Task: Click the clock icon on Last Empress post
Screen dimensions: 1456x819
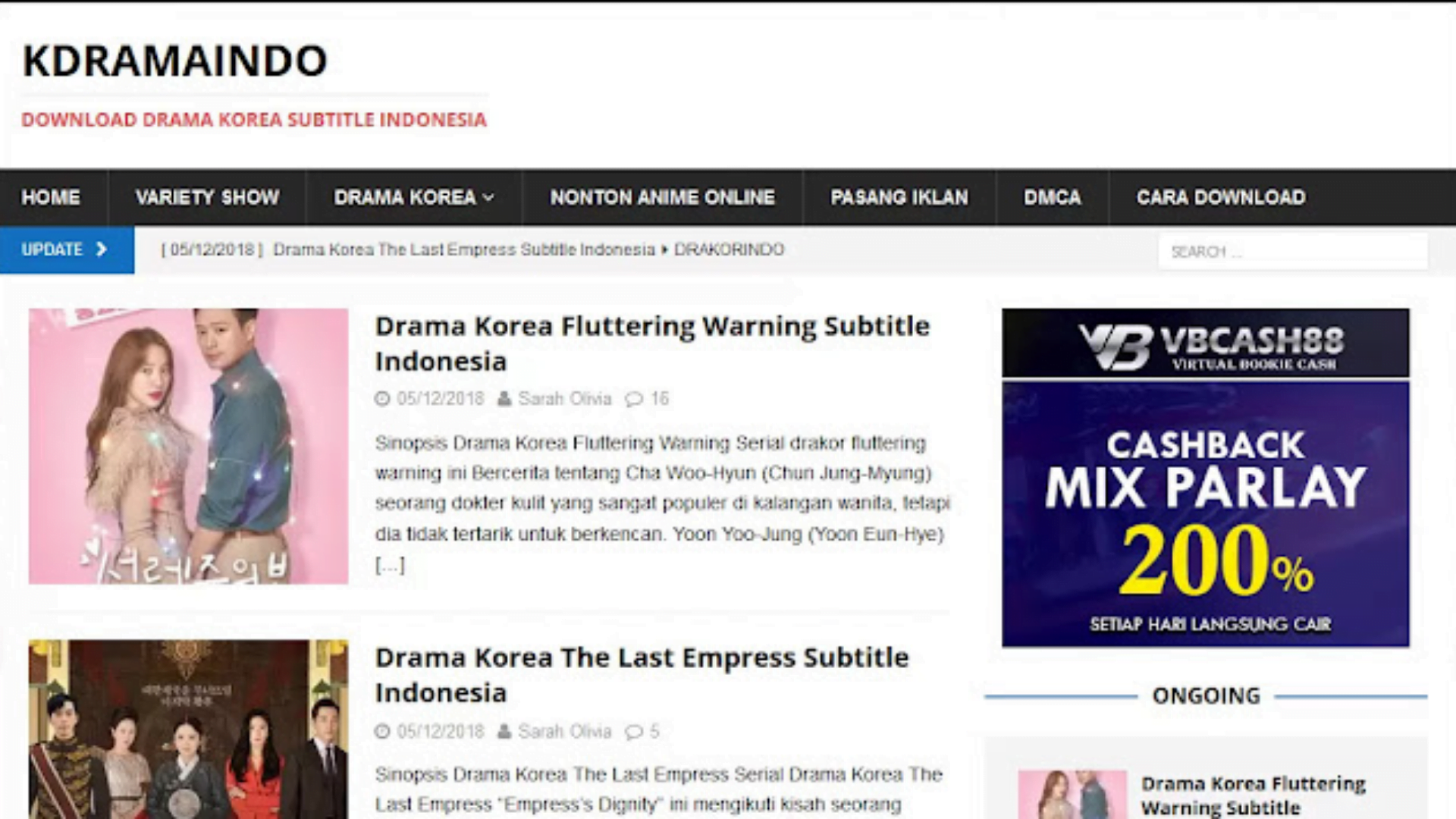Action: pos(382,732)
